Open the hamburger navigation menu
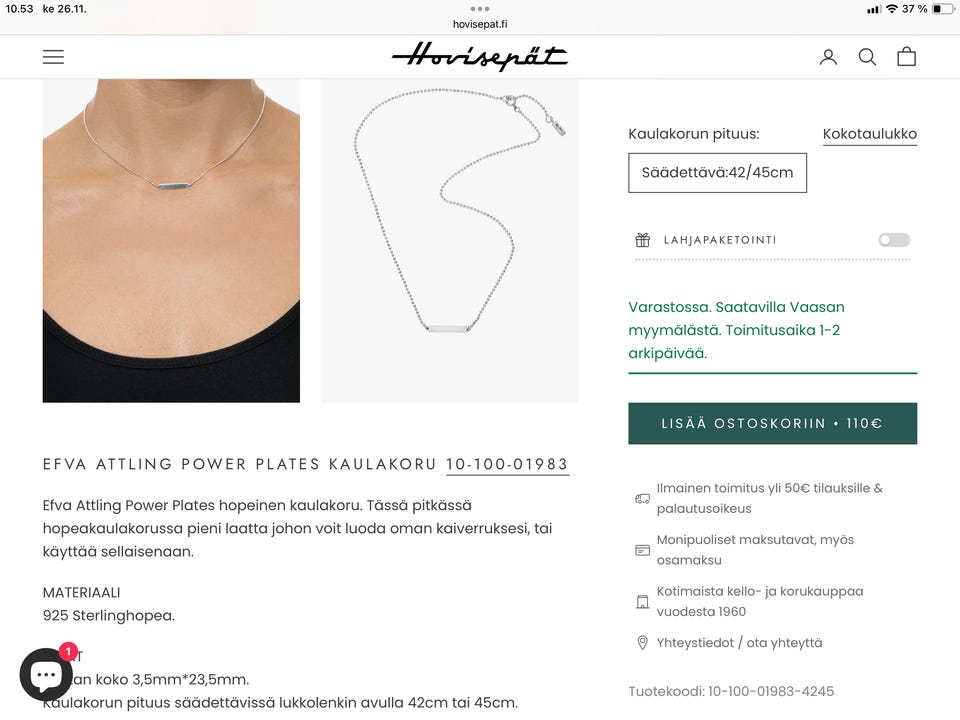Image resolution: width=960 pixels, height=720 pixels. (x=53, y=57)
